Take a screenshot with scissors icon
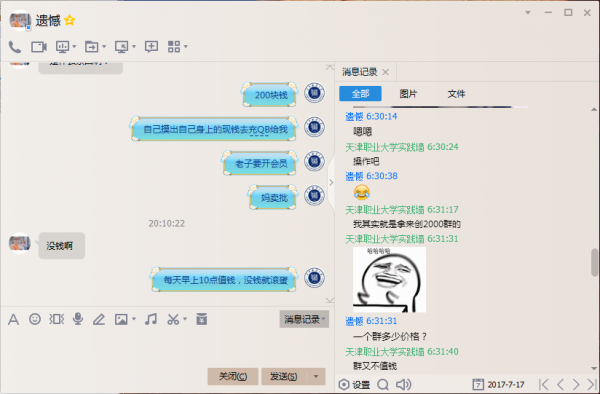Viewport: 600px width, 394px height. click(173, 319)
